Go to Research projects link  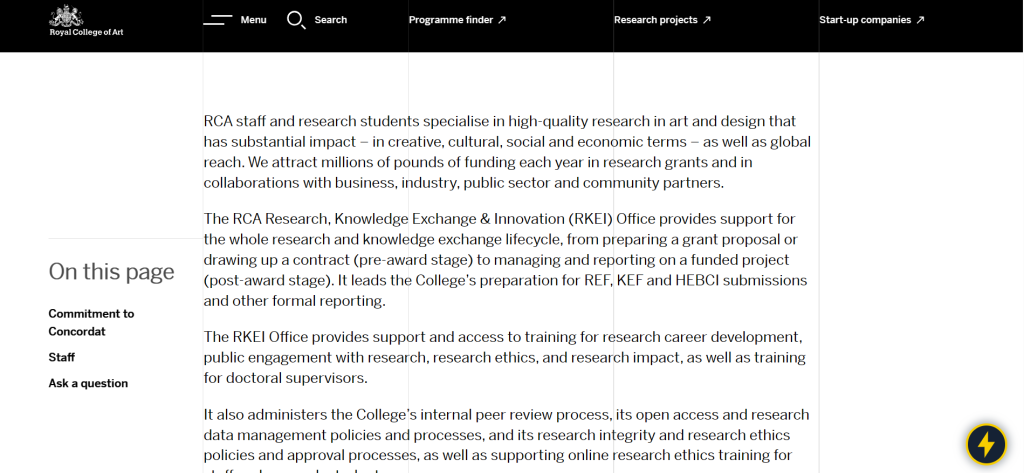(x=655, y=20)
